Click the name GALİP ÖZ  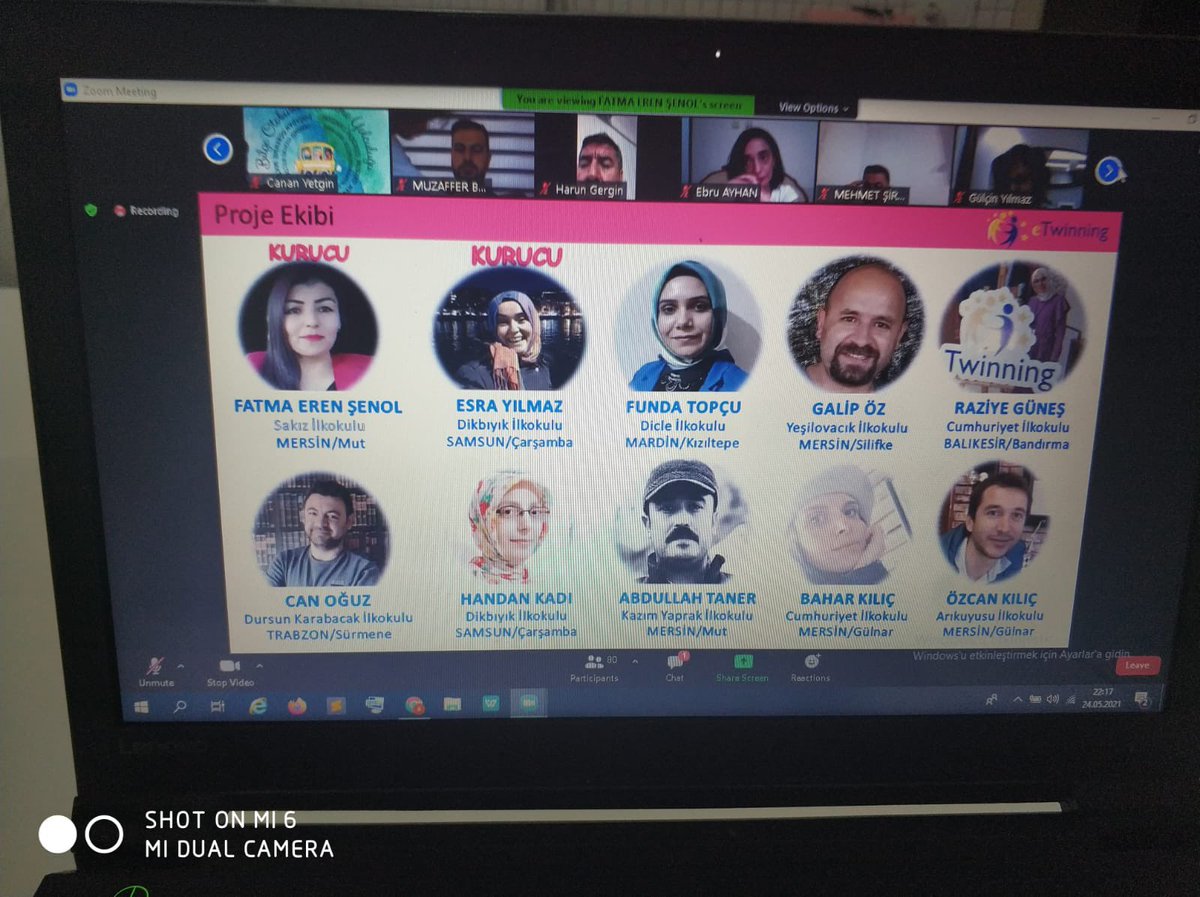coord(848,409)
